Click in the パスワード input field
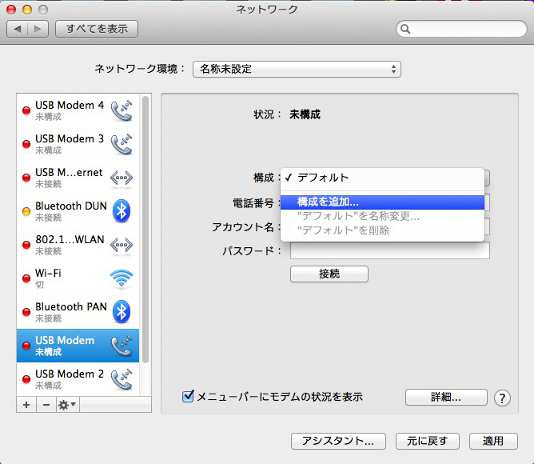The image size is (534, 464). [390, 251]
